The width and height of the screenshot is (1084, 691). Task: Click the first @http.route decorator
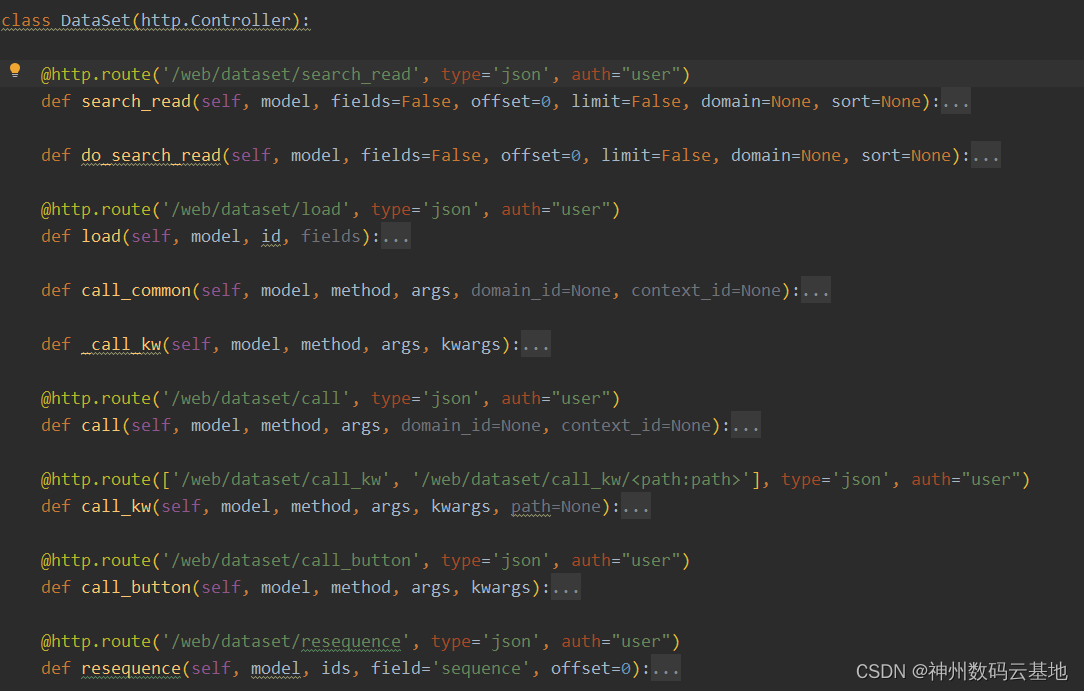pos(95,75)
